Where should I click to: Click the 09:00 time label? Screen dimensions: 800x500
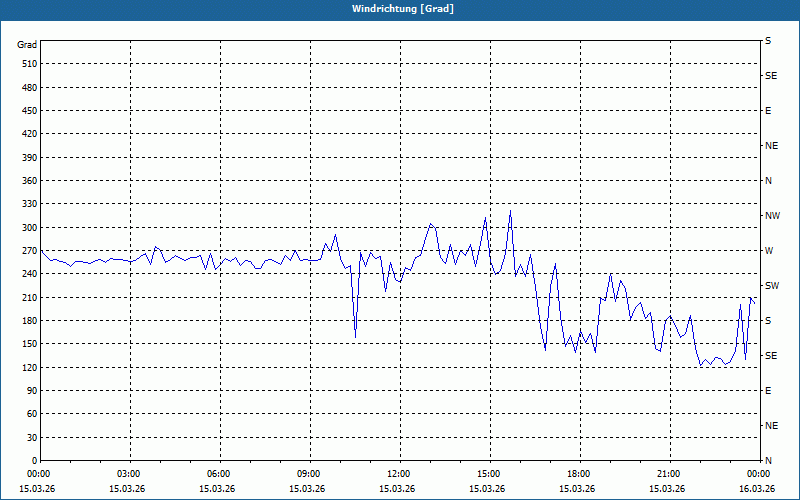click(310, 473)
